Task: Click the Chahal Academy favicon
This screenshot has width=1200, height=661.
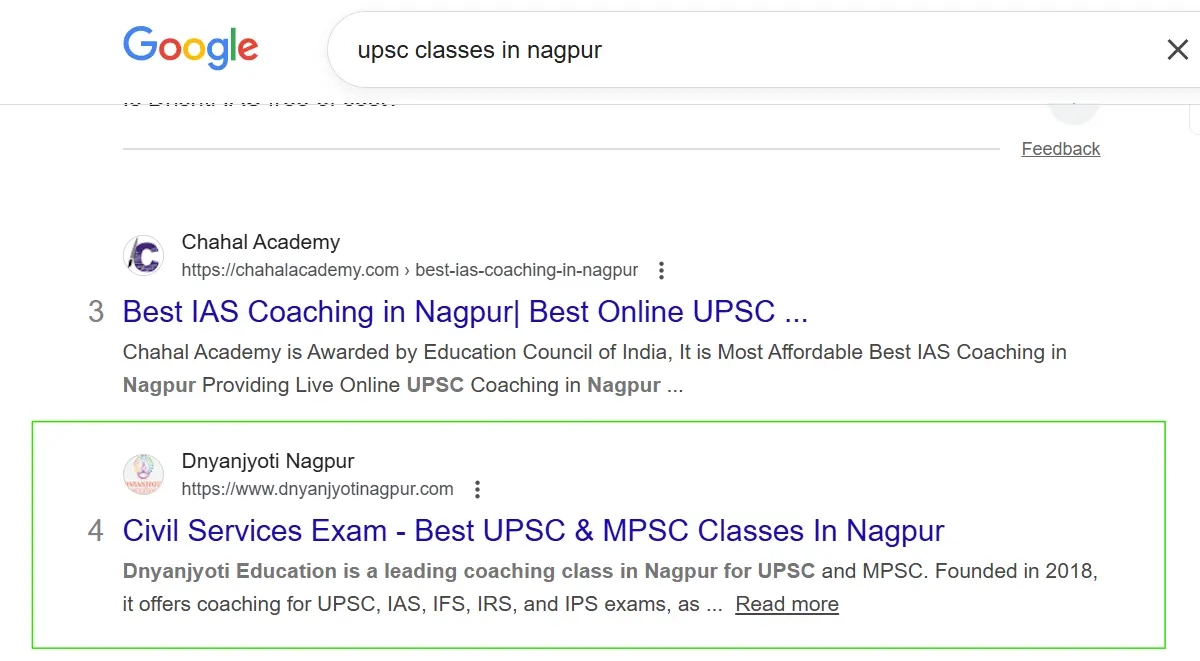Action: (x=143, y=256)
